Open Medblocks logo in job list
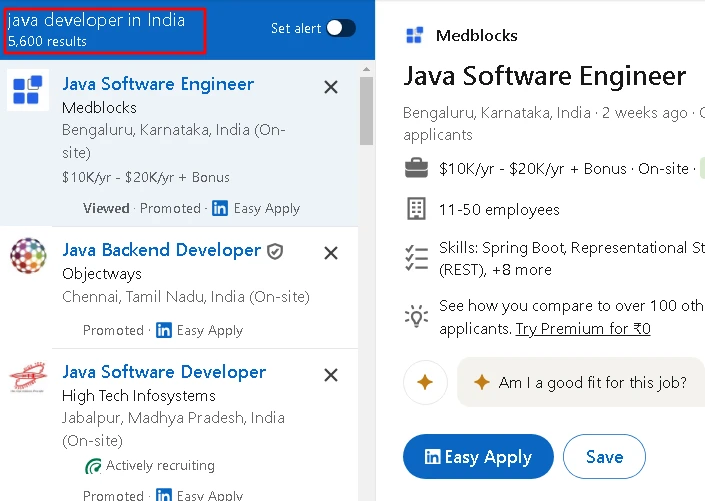 (28, 90)
